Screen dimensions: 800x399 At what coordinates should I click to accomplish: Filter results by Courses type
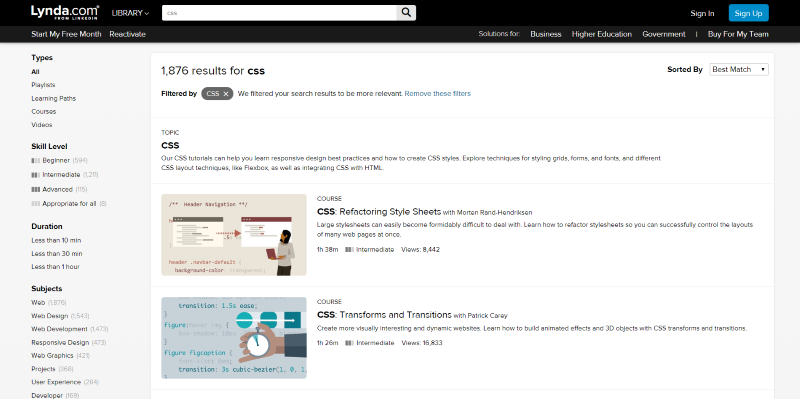coord(44,111)
